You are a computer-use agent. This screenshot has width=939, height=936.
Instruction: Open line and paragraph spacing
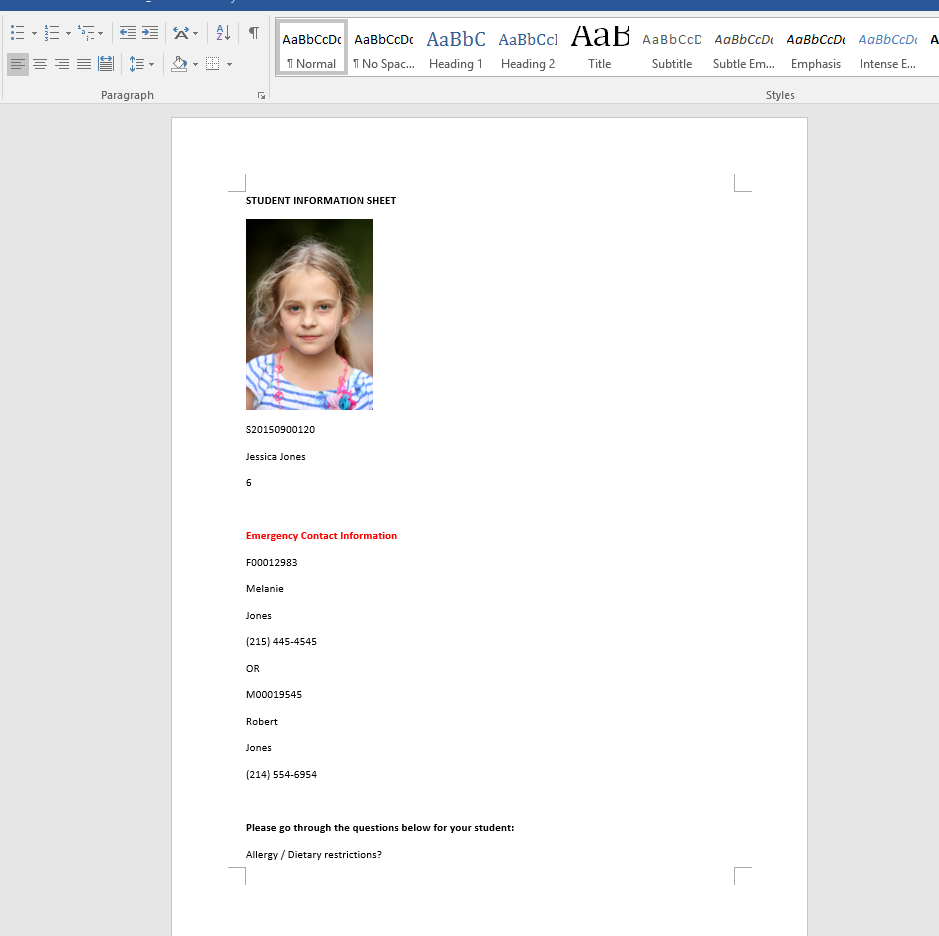(x=137, y=64)
